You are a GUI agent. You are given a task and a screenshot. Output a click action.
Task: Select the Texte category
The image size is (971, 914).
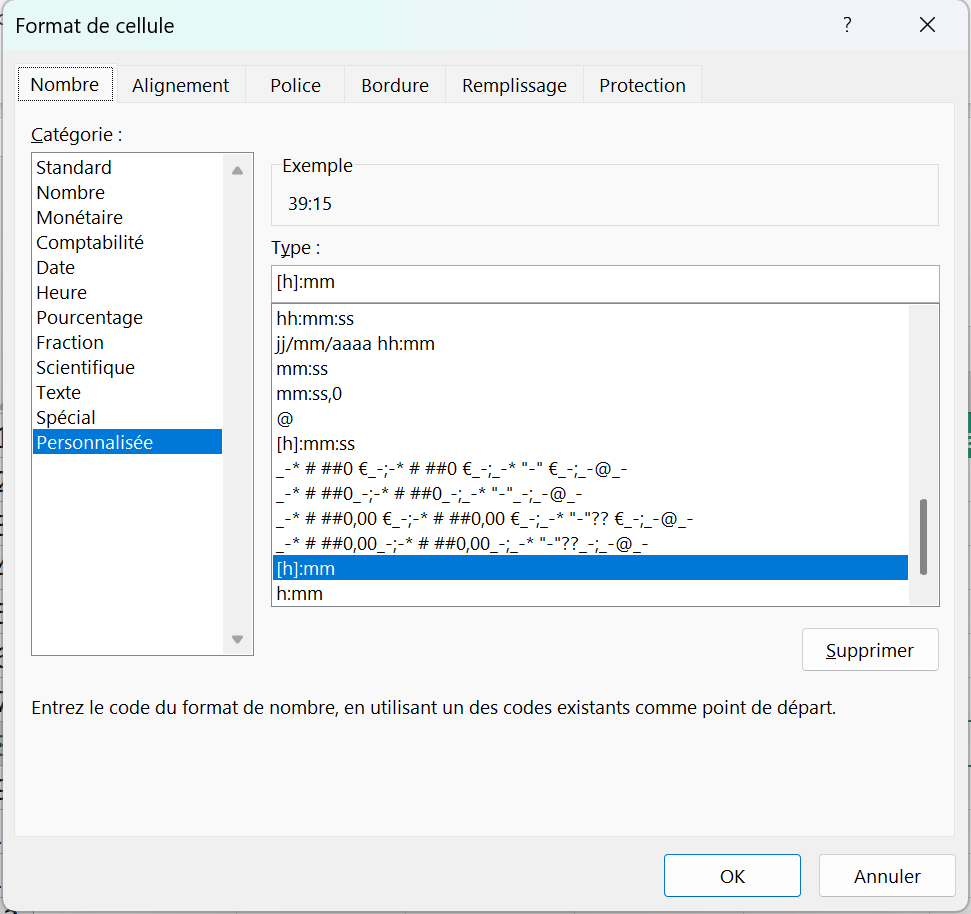pyautogui.click(x=128, y=393)
